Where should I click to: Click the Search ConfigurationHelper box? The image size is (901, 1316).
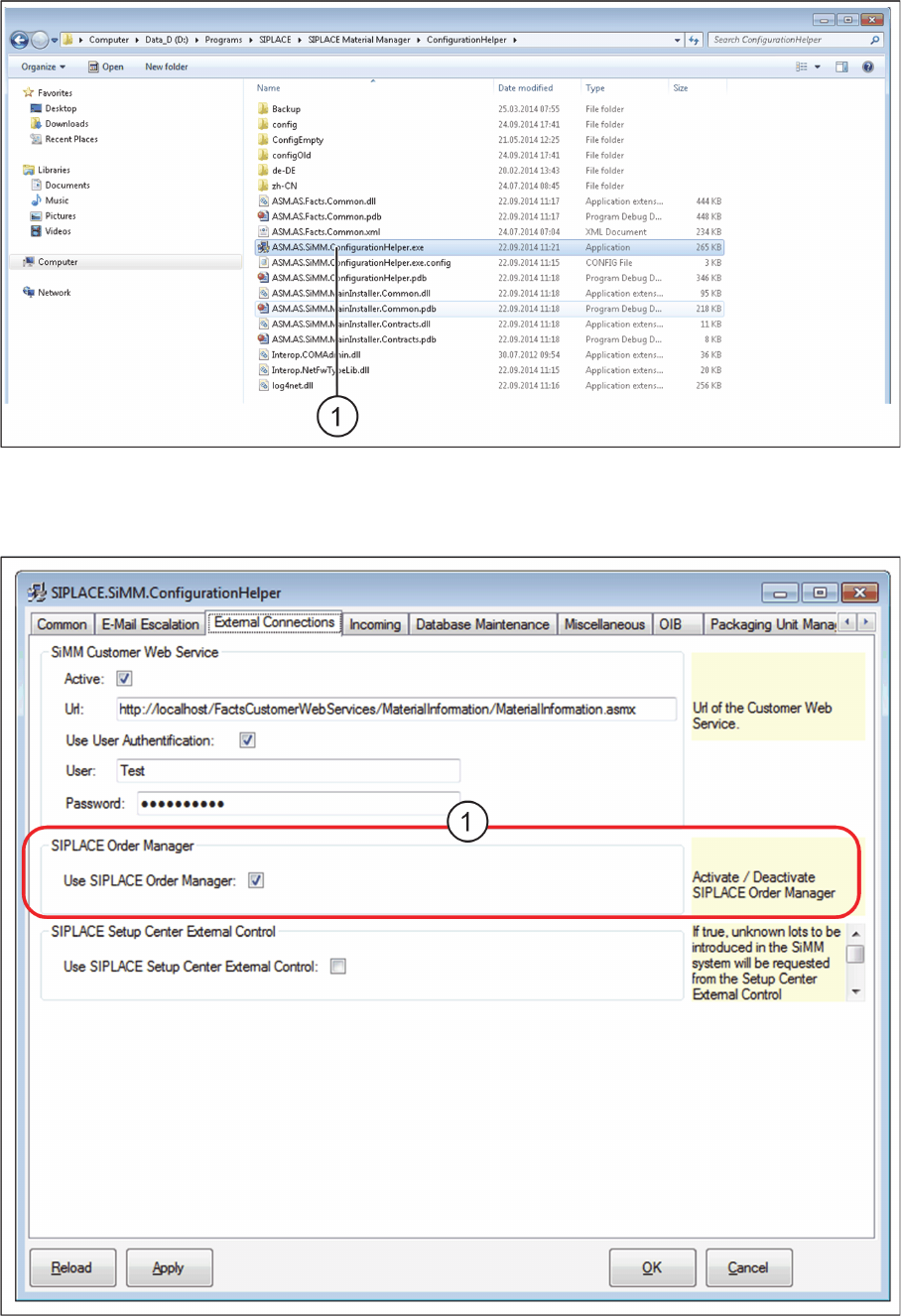(x=795, y=40)
